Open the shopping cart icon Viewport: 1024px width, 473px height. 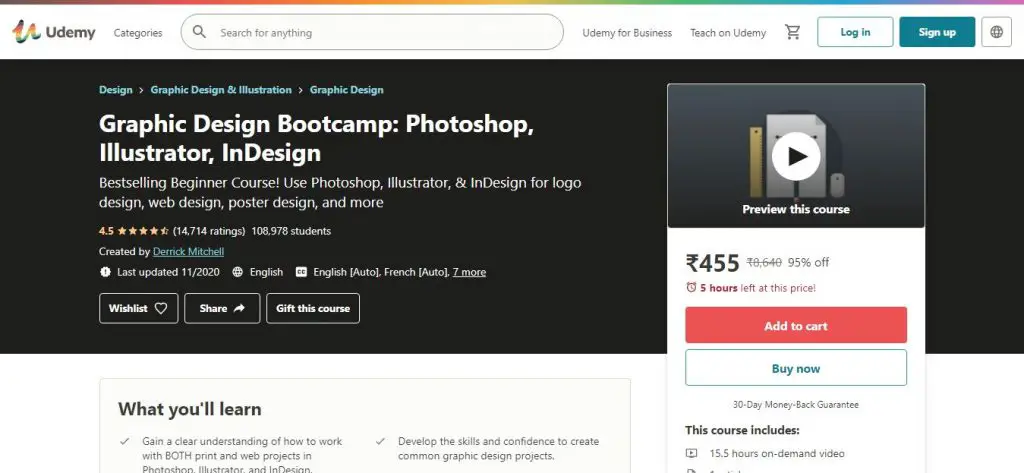(x=793, y=32)
